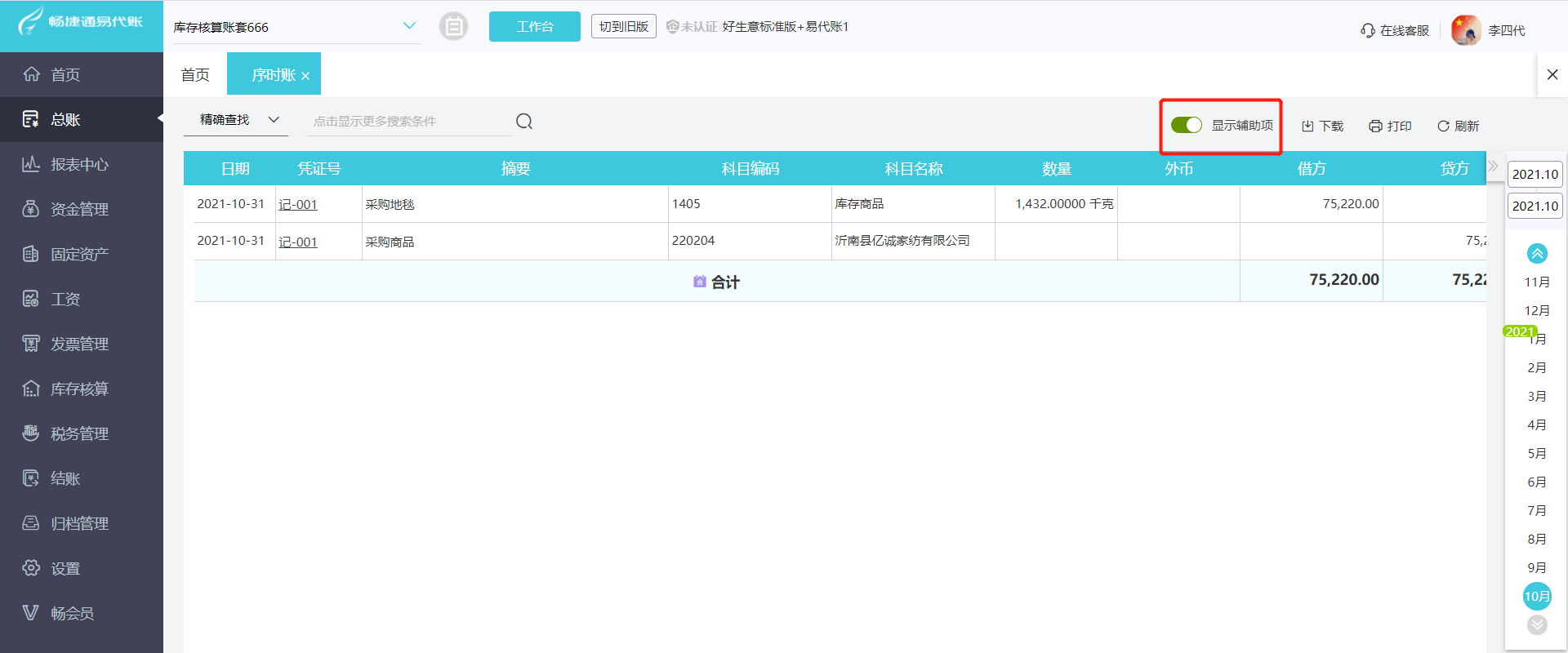Screen dimensions: 1568x653
Task: Click the 工作台 button
Action: coord(534,26)
